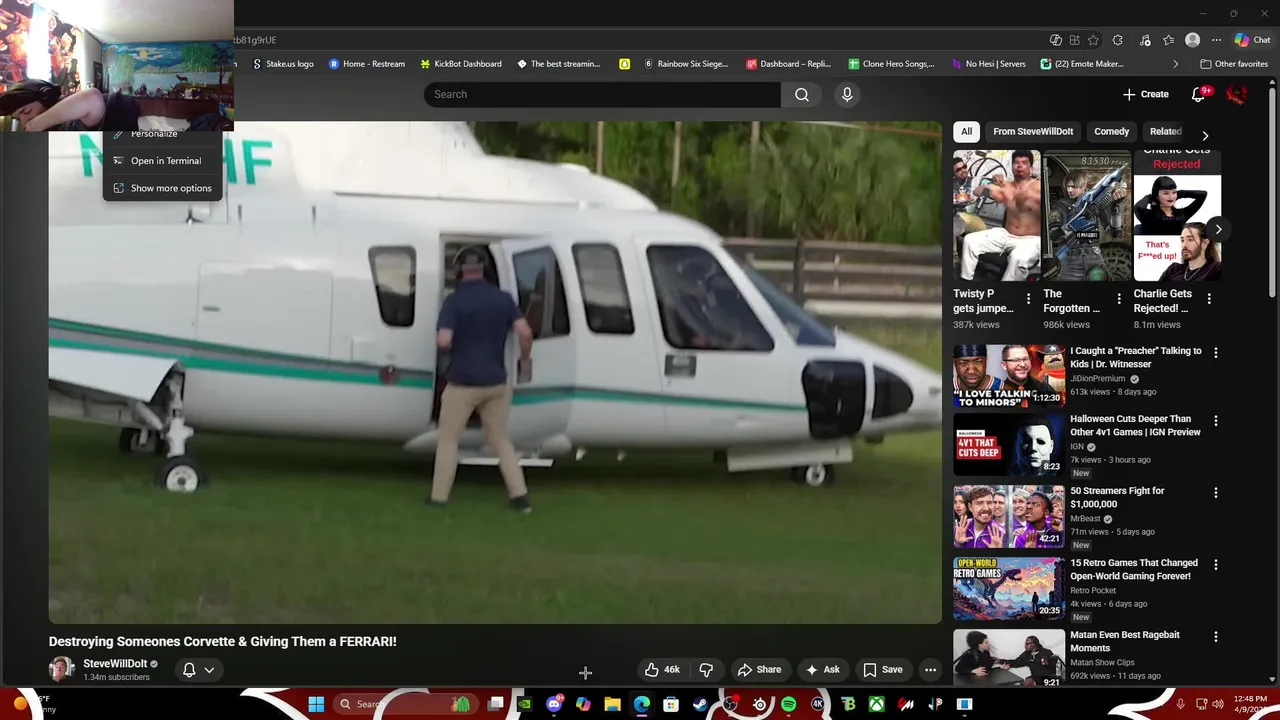Like the video with thumbs-up
Viewport: 1280px width, 720px height.
coord(662,670)
